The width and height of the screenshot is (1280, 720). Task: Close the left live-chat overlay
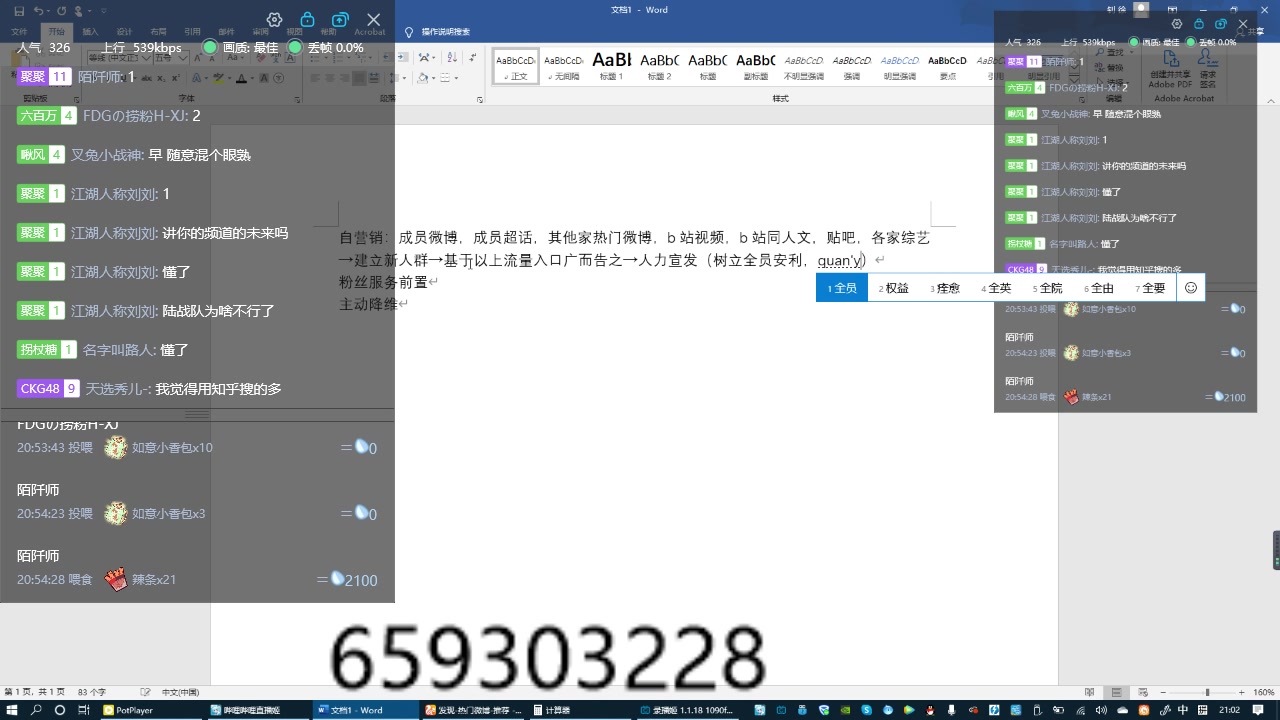374,20
